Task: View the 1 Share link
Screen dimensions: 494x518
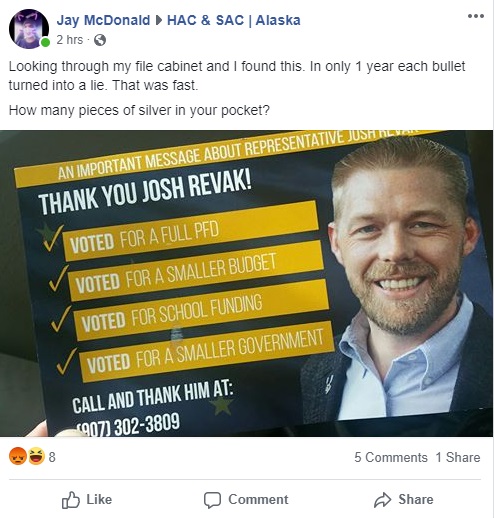Action: [x=458, y=457]
